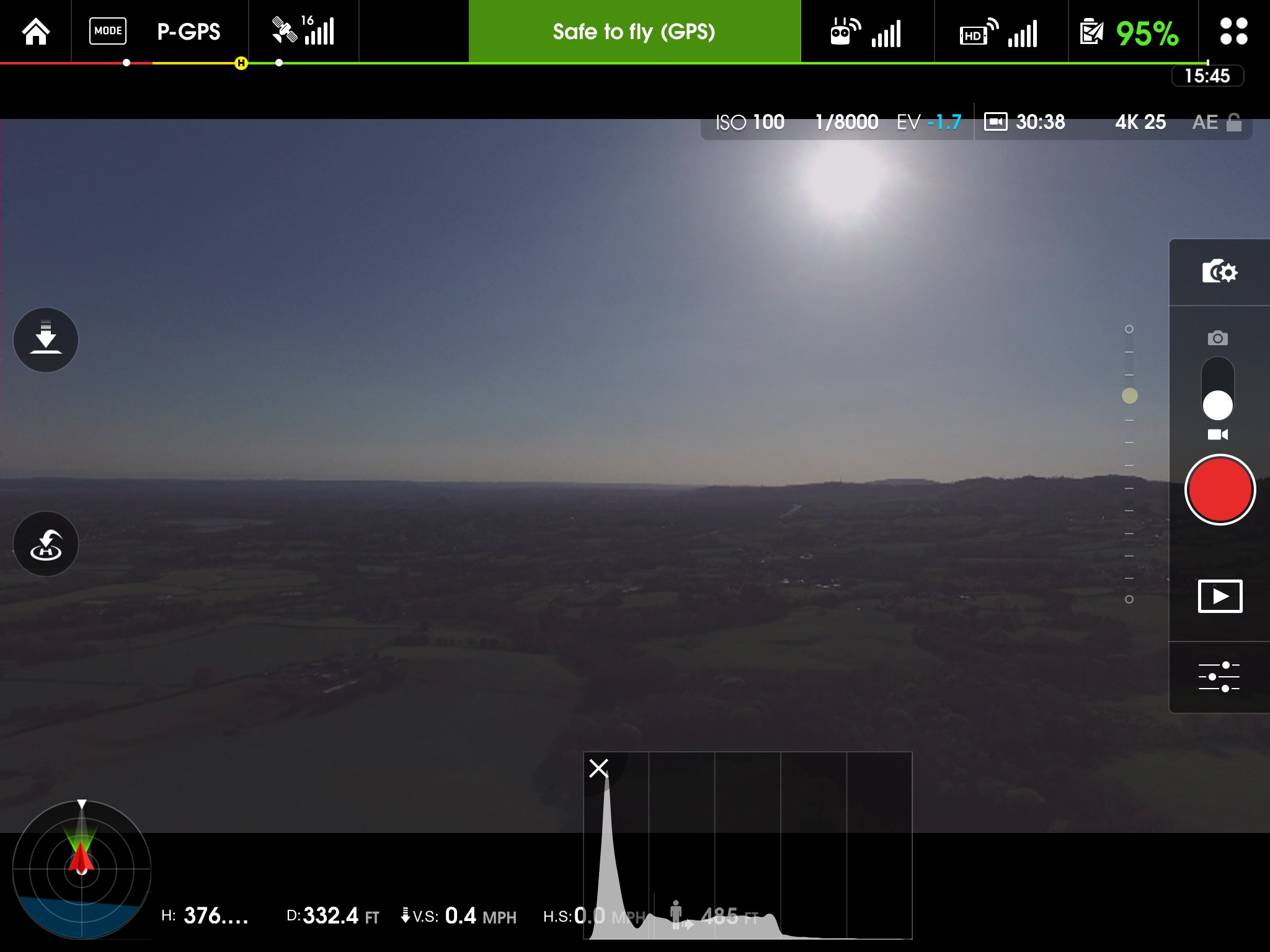Image resolution: width=1270 pixels, height=952 pixels.
Task: Tap the altitude H: 376 readout
Action: [x=205, y=915]
